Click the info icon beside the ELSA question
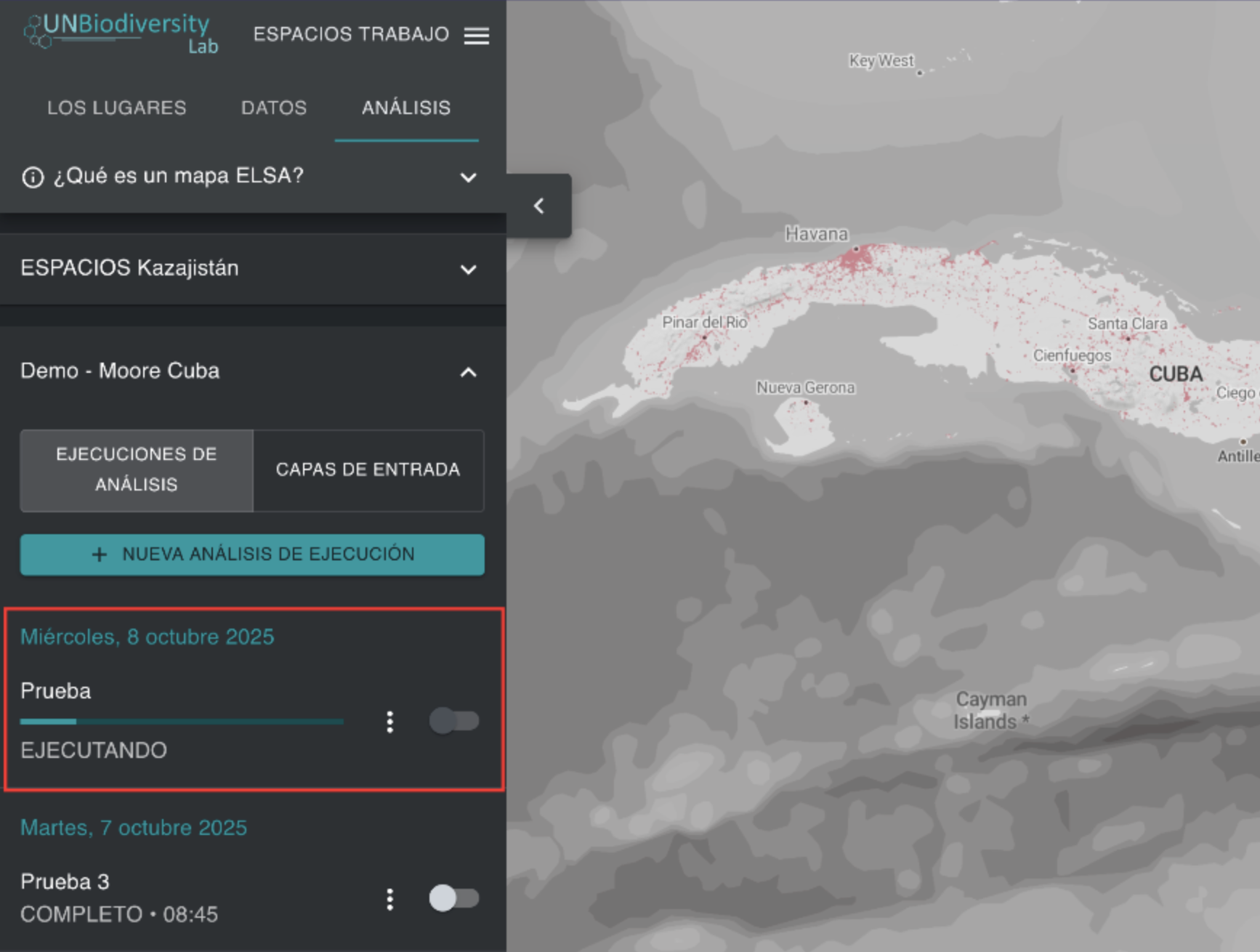This screenshot has width=1260, height=952. click(x=33, y=177)
